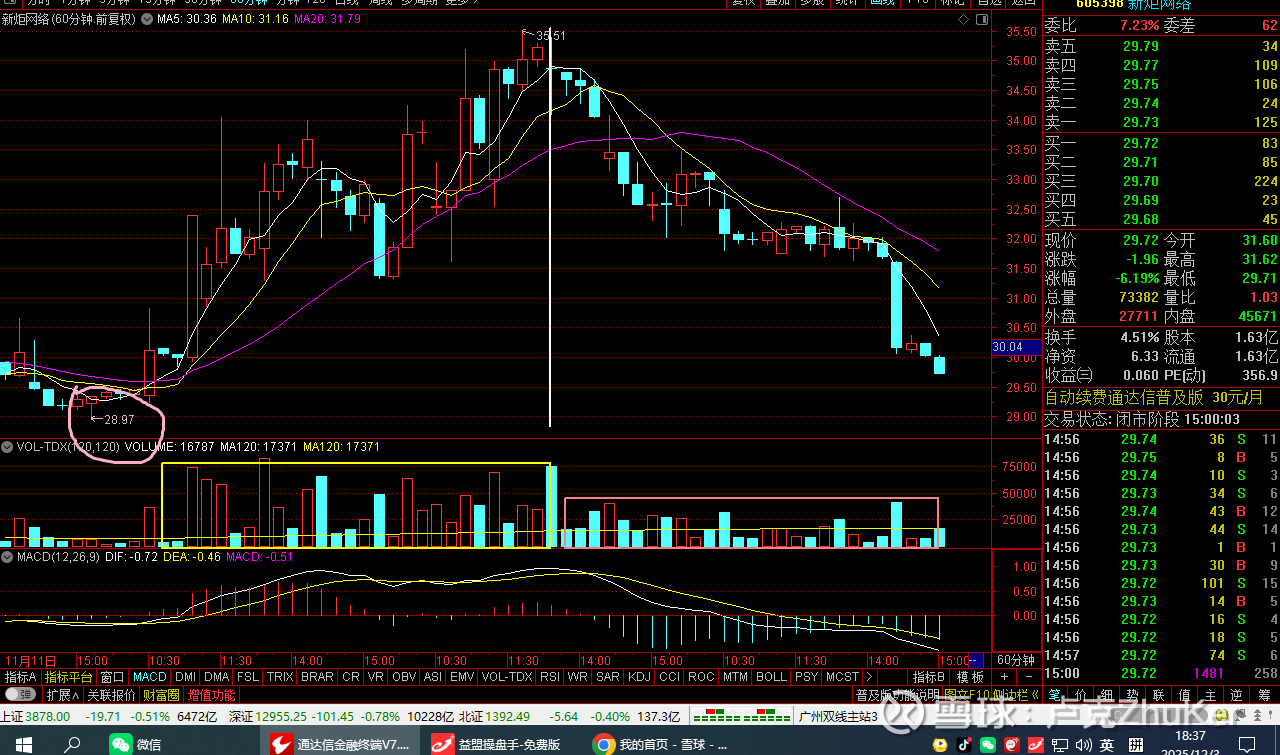Click the TikTok icon in system tray
Image resolution: width=1280 pixels, height=755 pixels.
pos(964,744)
